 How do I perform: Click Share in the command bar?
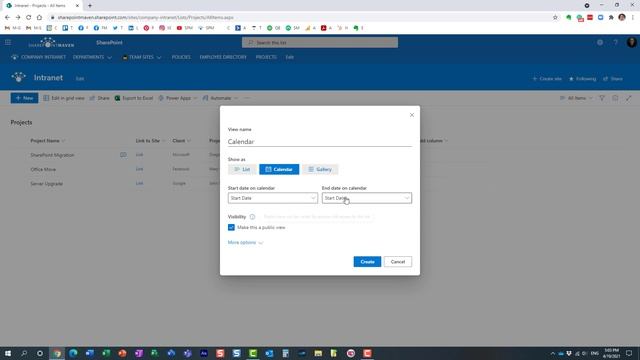pyautogui.click(x=100, y=98)
